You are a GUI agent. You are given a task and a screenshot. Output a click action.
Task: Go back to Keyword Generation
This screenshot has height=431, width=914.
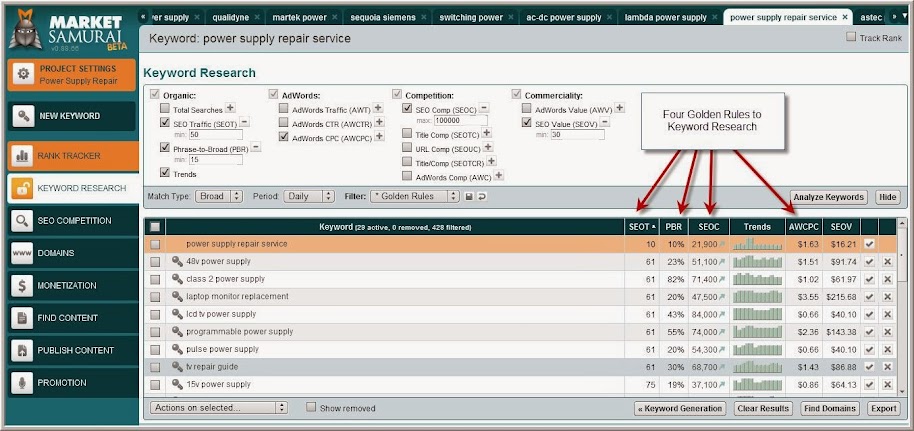[x=681, y=408]
